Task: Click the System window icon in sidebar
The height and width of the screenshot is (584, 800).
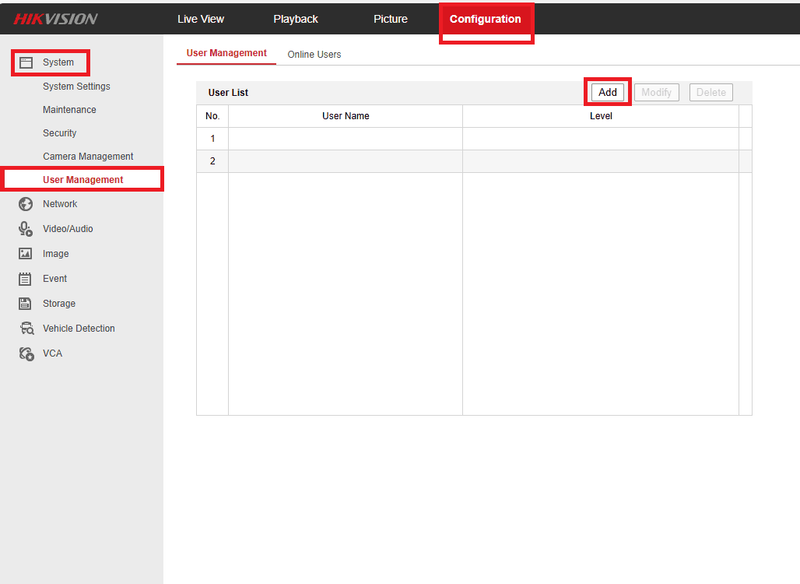Action: point(26,63)
